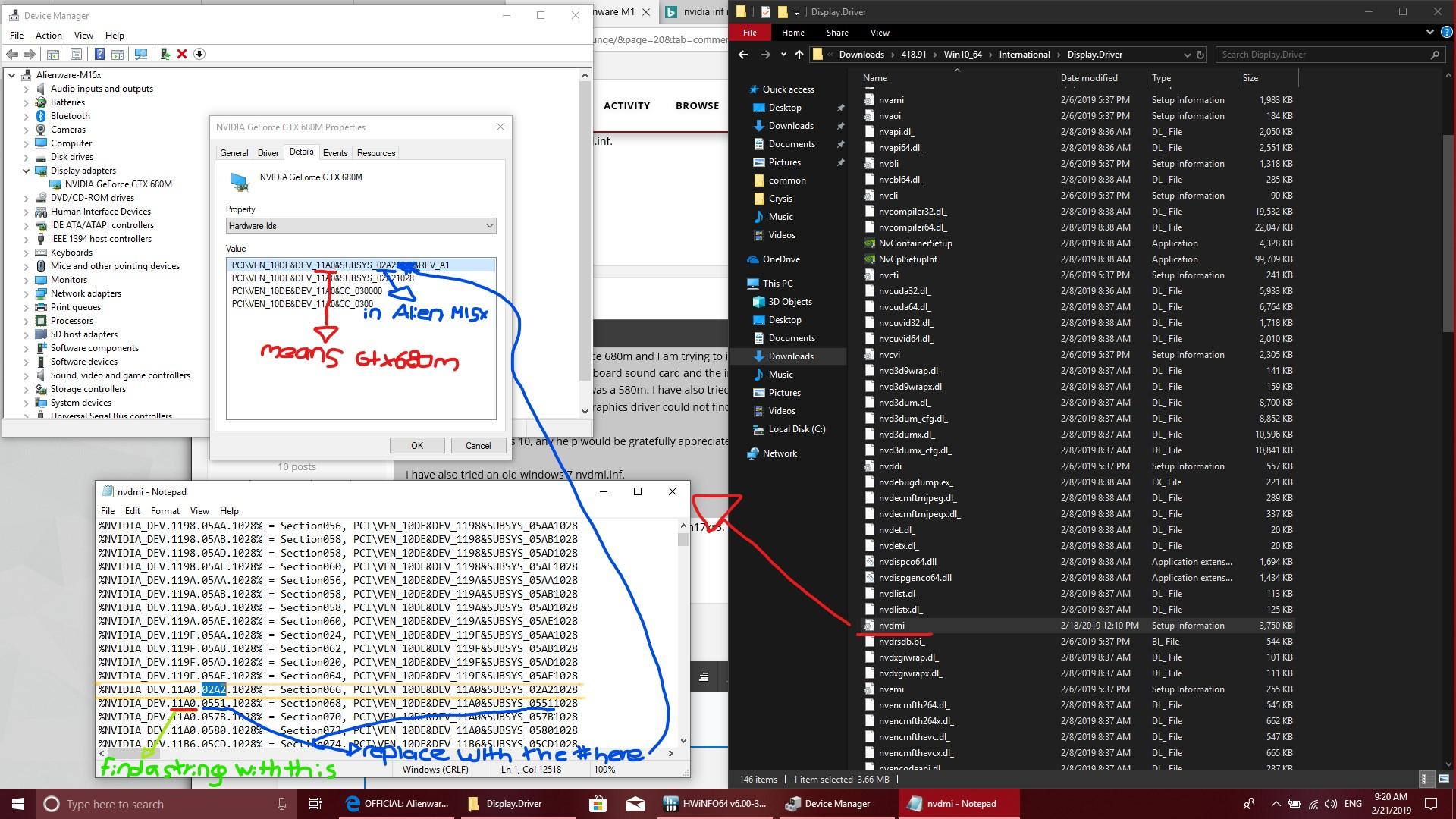Switch to Driver tab in GTX 680M Properties
The image size is (1456, 819).
tap(268, 153)
